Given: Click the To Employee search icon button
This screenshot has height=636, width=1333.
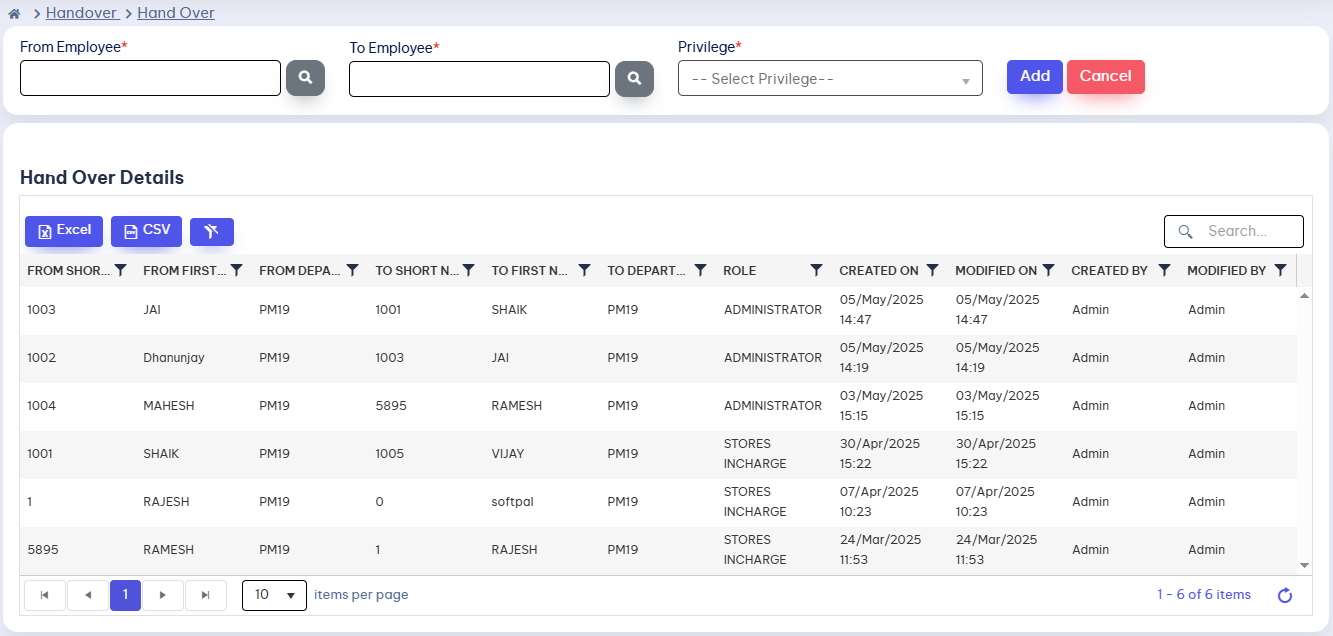Looking at the screenshot, I should [634, 78].
